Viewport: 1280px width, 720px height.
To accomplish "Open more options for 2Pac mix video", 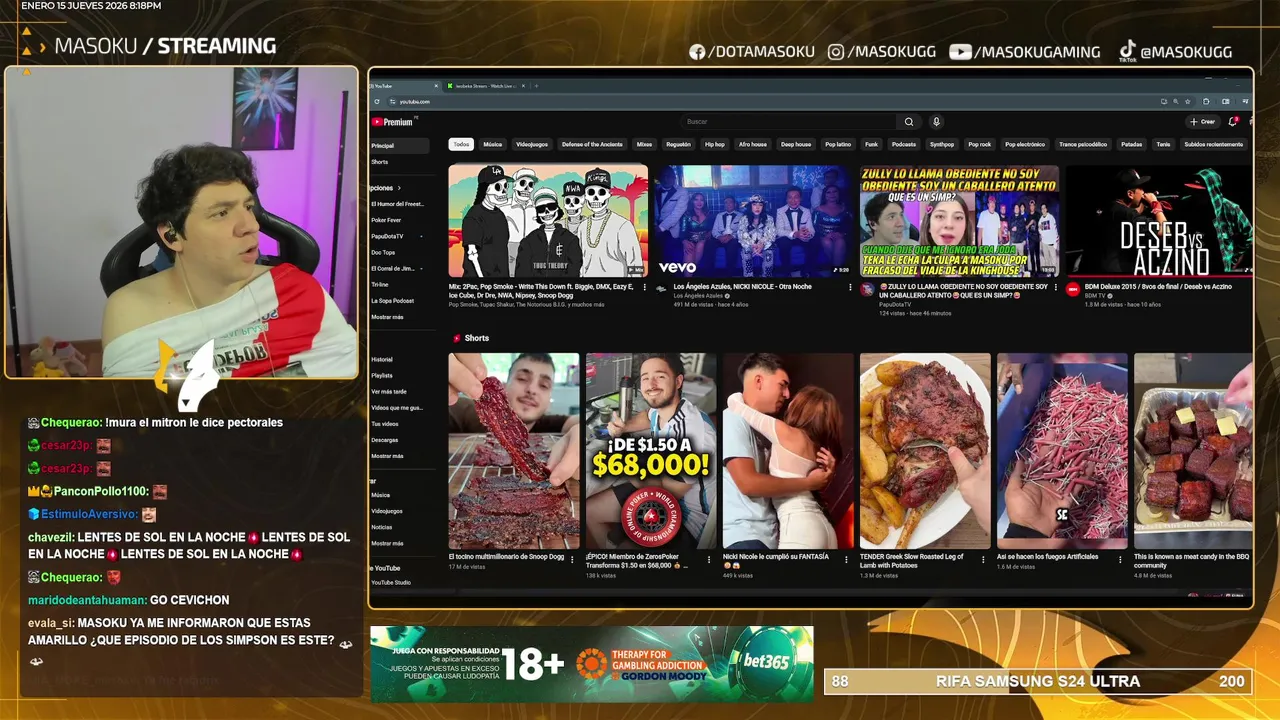I will pos(645,287).
